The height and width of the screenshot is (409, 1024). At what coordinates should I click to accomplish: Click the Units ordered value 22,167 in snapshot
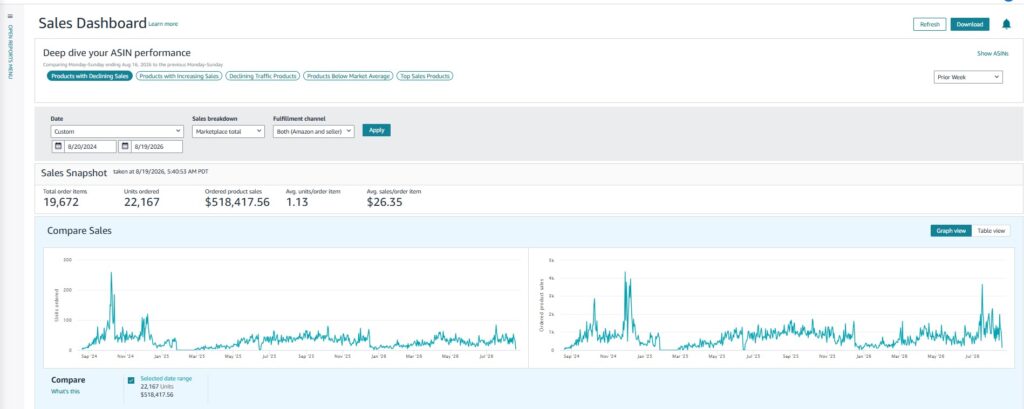[x=142, y=203]
